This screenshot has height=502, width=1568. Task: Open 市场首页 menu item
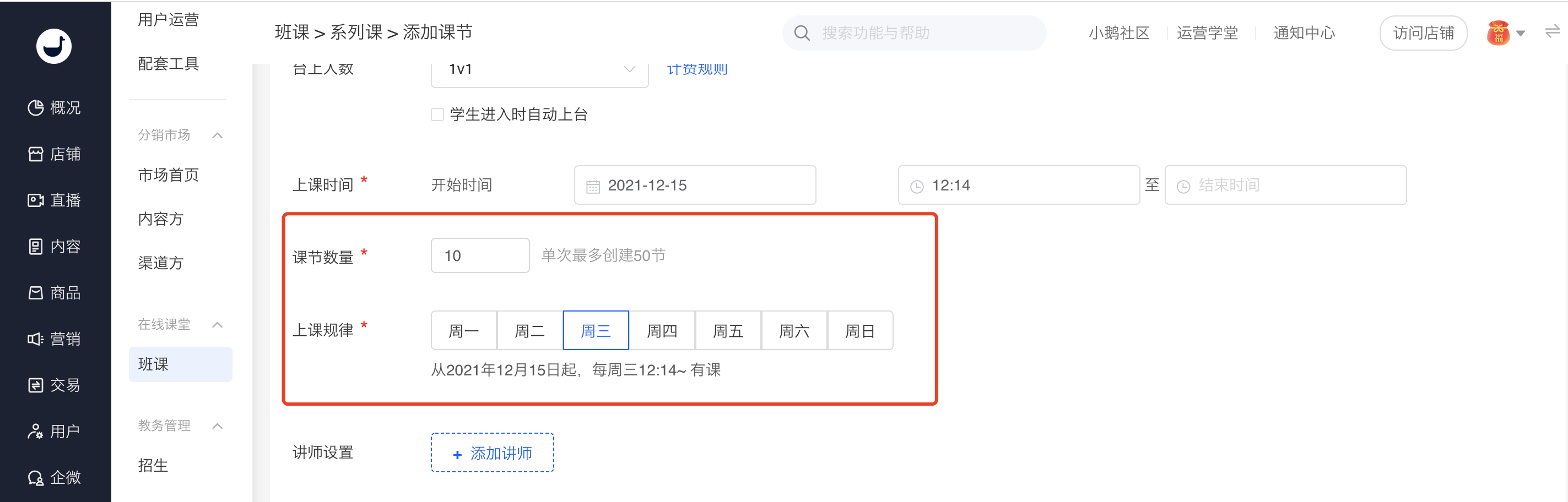169,175
